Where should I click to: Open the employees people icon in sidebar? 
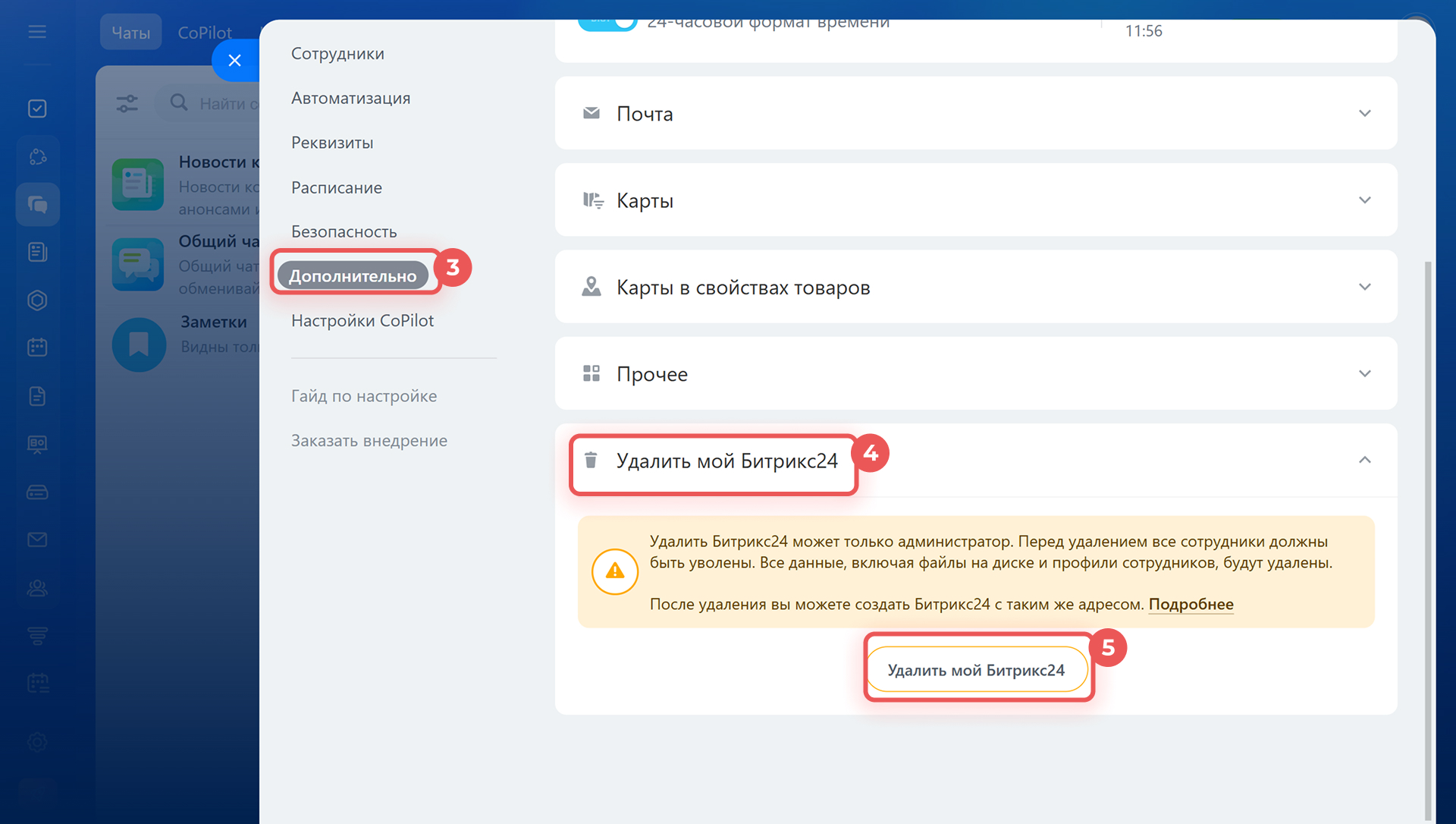tap(37, 588)
